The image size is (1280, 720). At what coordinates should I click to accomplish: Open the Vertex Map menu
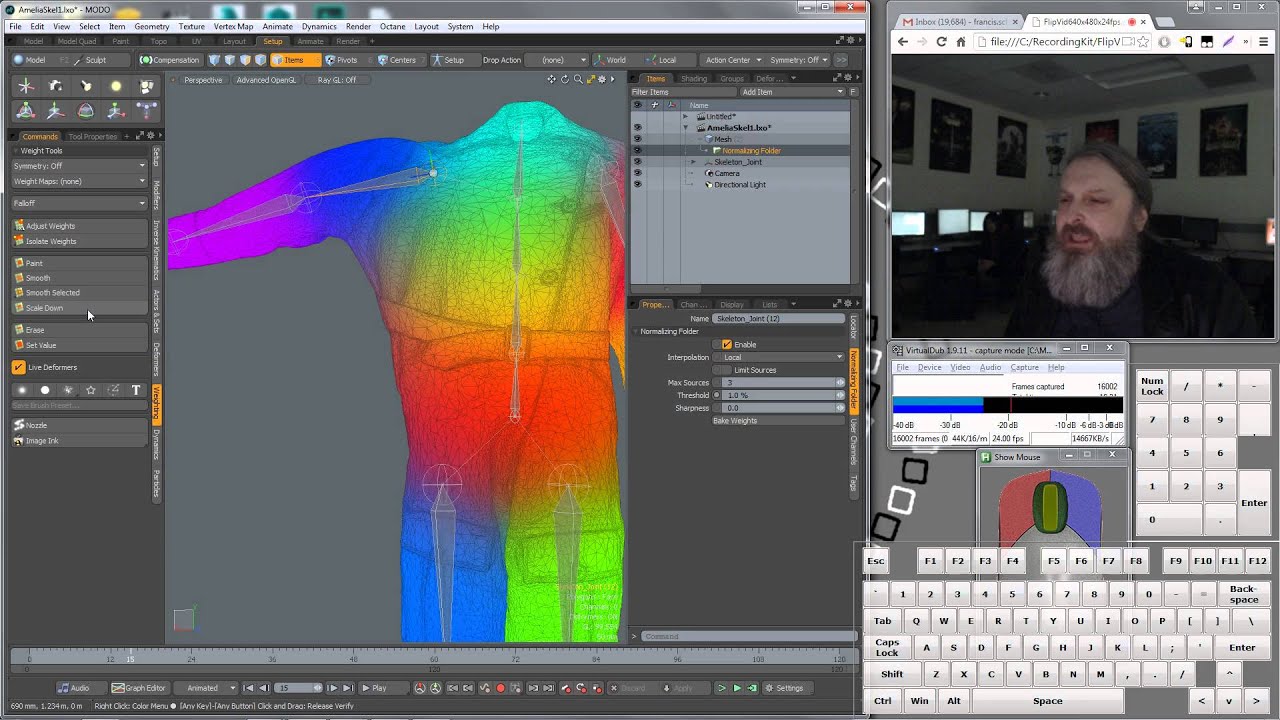[x=233, y=27]
